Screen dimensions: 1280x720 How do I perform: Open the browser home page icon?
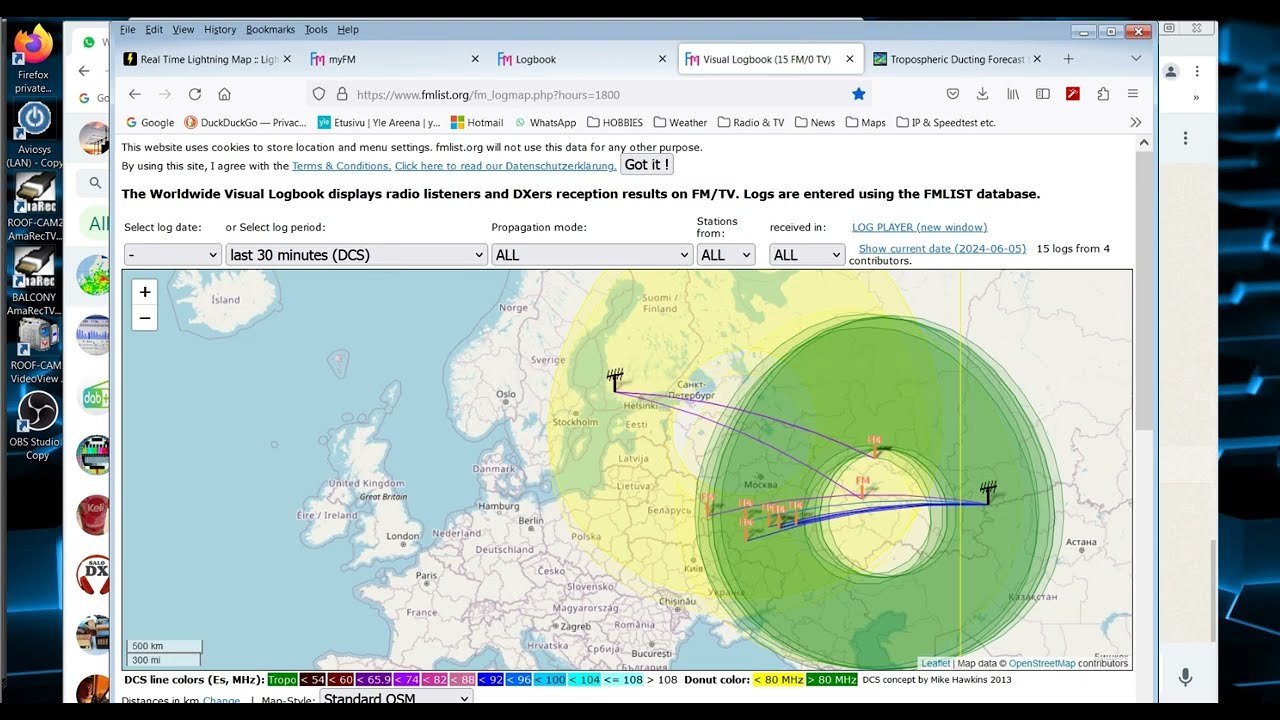(224, 94)
